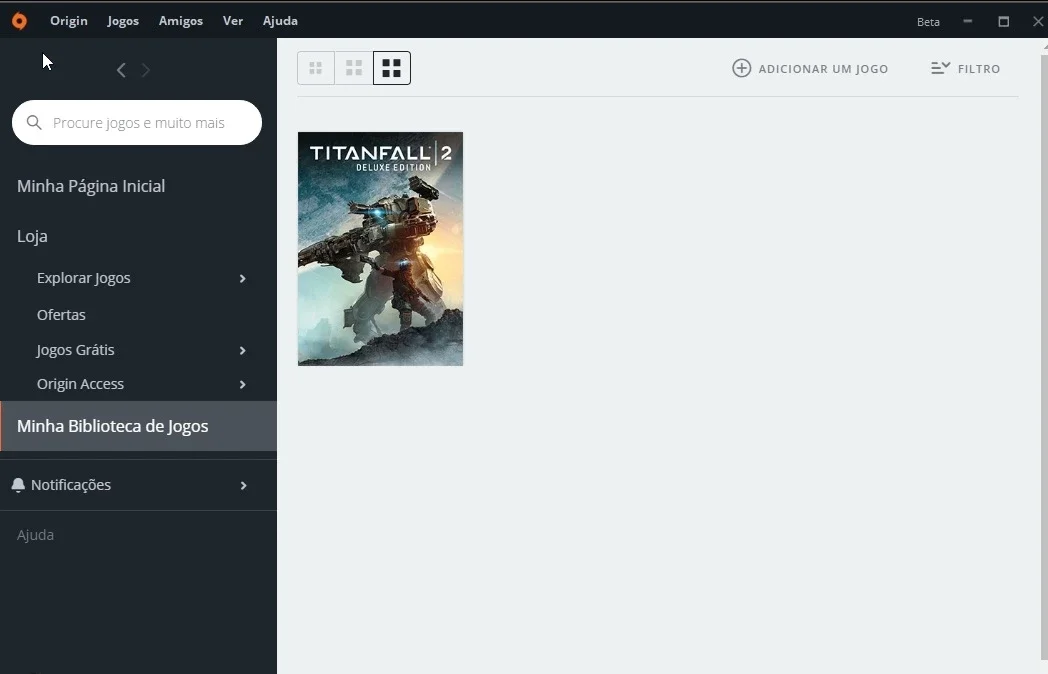Expand the Jogos Grátis submenu arrow
1048x674 pixels.
[x=243, y=350]
